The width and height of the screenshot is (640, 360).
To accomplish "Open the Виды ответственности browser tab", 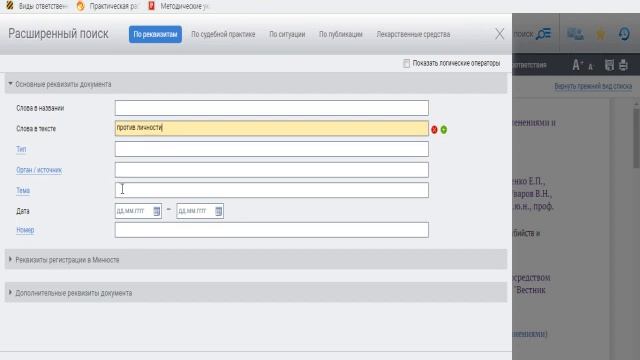I will (37, 6).
